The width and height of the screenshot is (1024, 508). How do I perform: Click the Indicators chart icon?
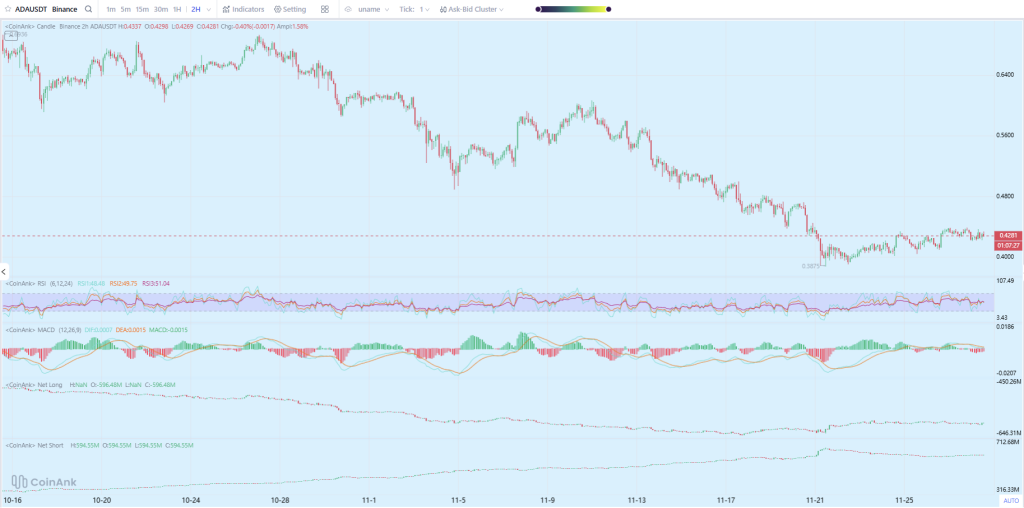226,9
